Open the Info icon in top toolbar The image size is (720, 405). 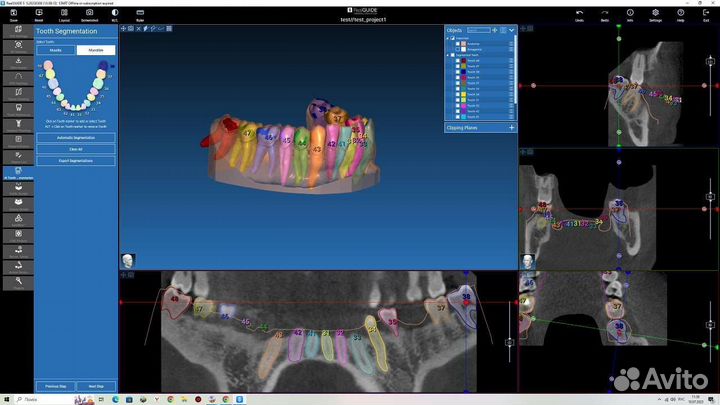click(x=630, y=13)
